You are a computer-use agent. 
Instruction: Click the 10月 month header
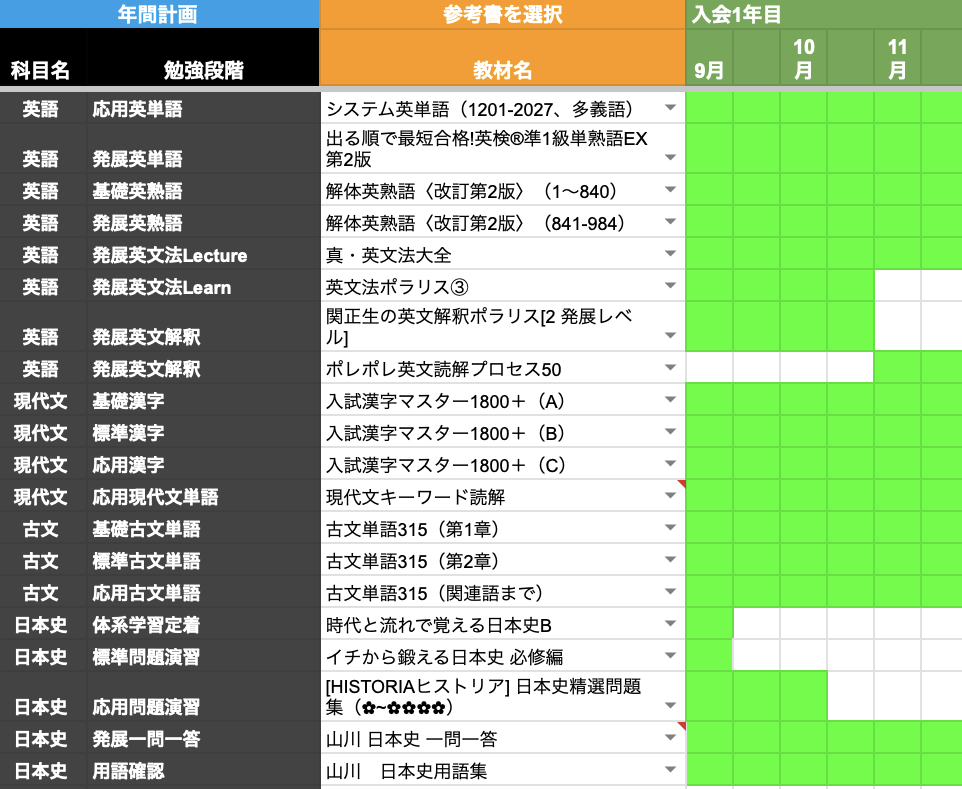(x=803, y=58)
